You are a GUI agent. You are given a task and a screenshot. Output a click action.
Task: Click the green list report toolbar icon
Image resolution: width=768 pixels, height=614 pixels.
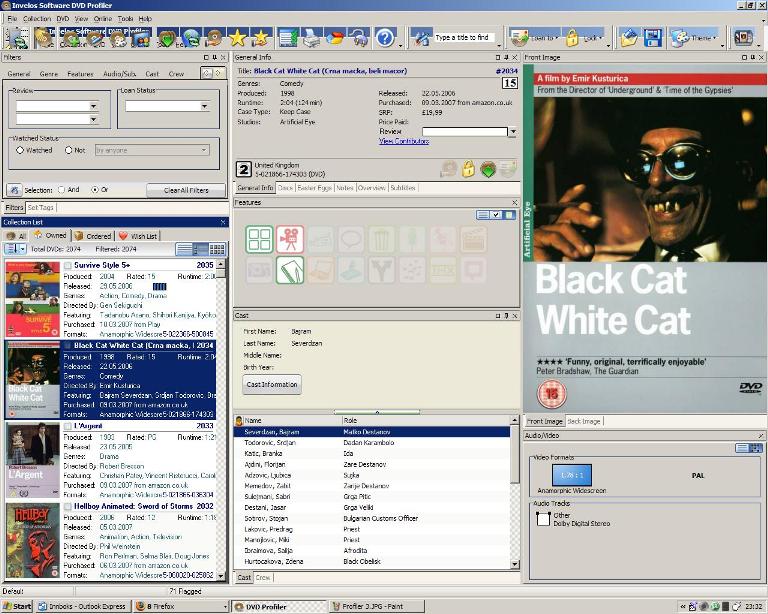[288, 38]
